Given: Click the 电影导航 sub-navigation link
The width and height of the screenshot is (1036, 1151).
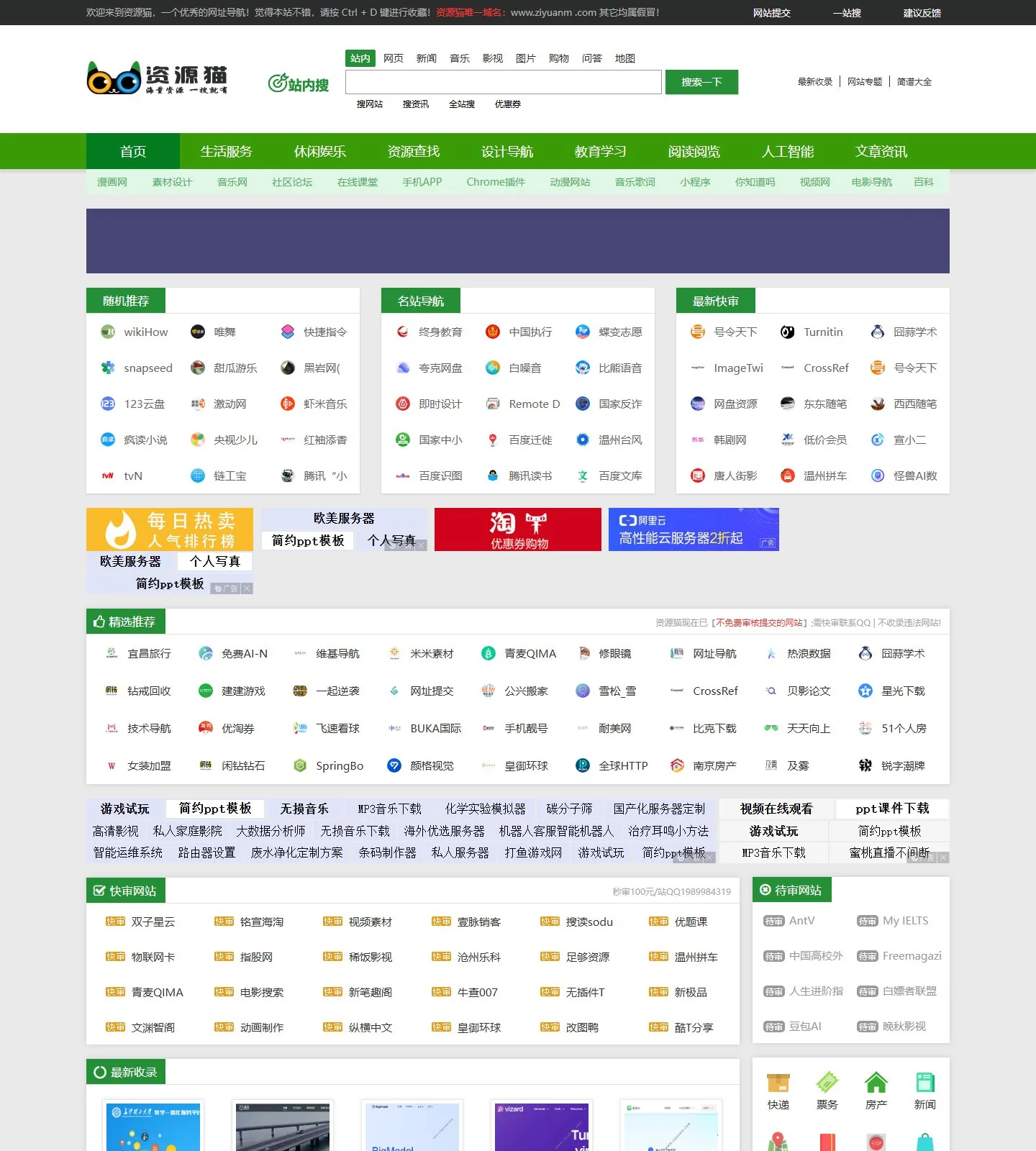Looking at the screenshot, I should 872,182.
